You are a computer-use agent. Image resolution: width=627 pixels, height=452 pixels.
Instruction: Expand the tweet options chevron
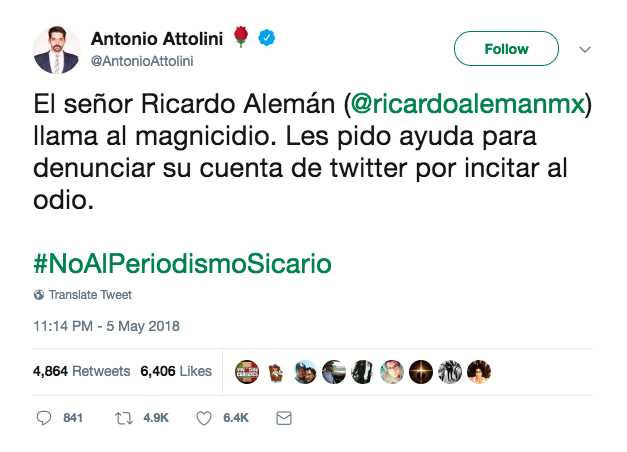[x=585, y=49]
